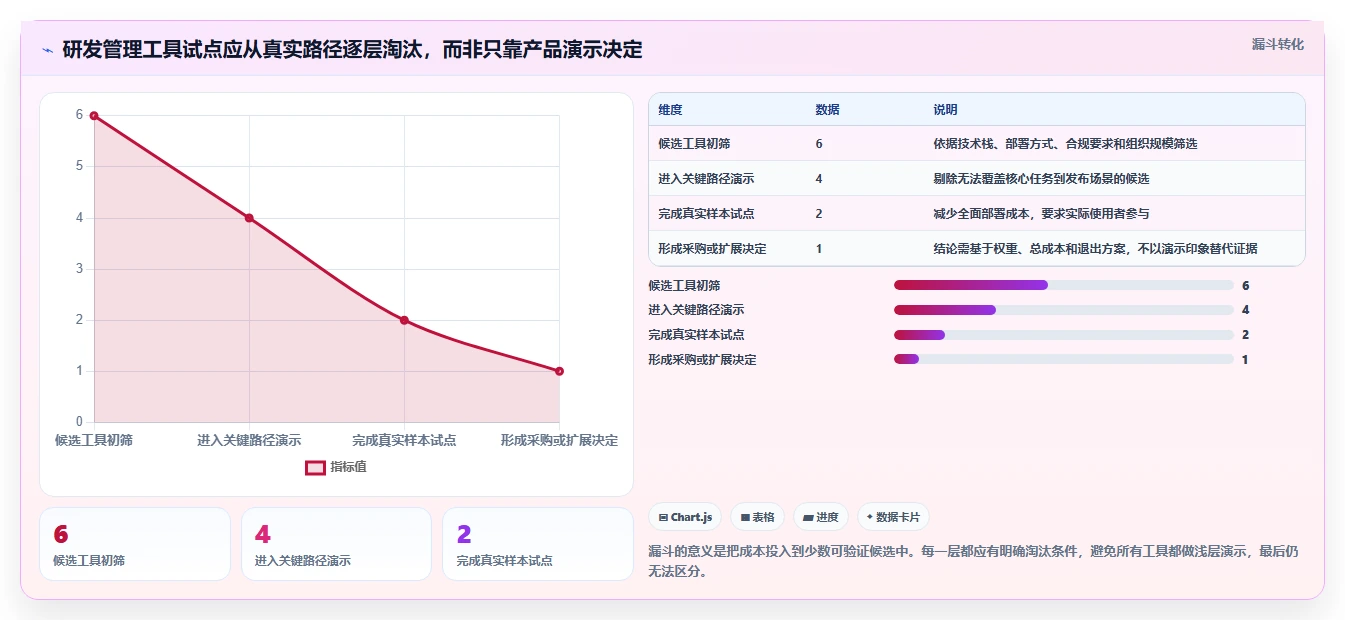This screenshot has height=620, width=1345.
Task: Click the 进入关键路径演示 progress bar
Action: (x=1064, y=310)
